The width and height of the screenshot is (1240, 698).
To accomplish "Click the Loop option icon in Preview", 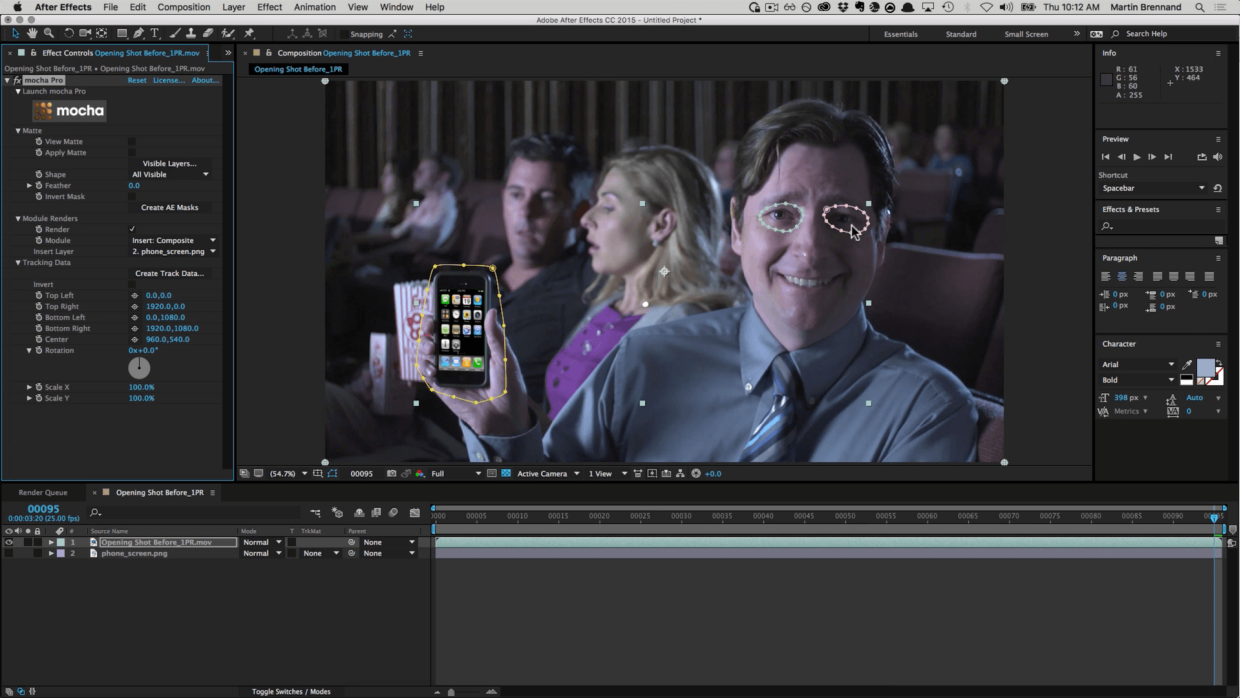I will [1201, 157].
